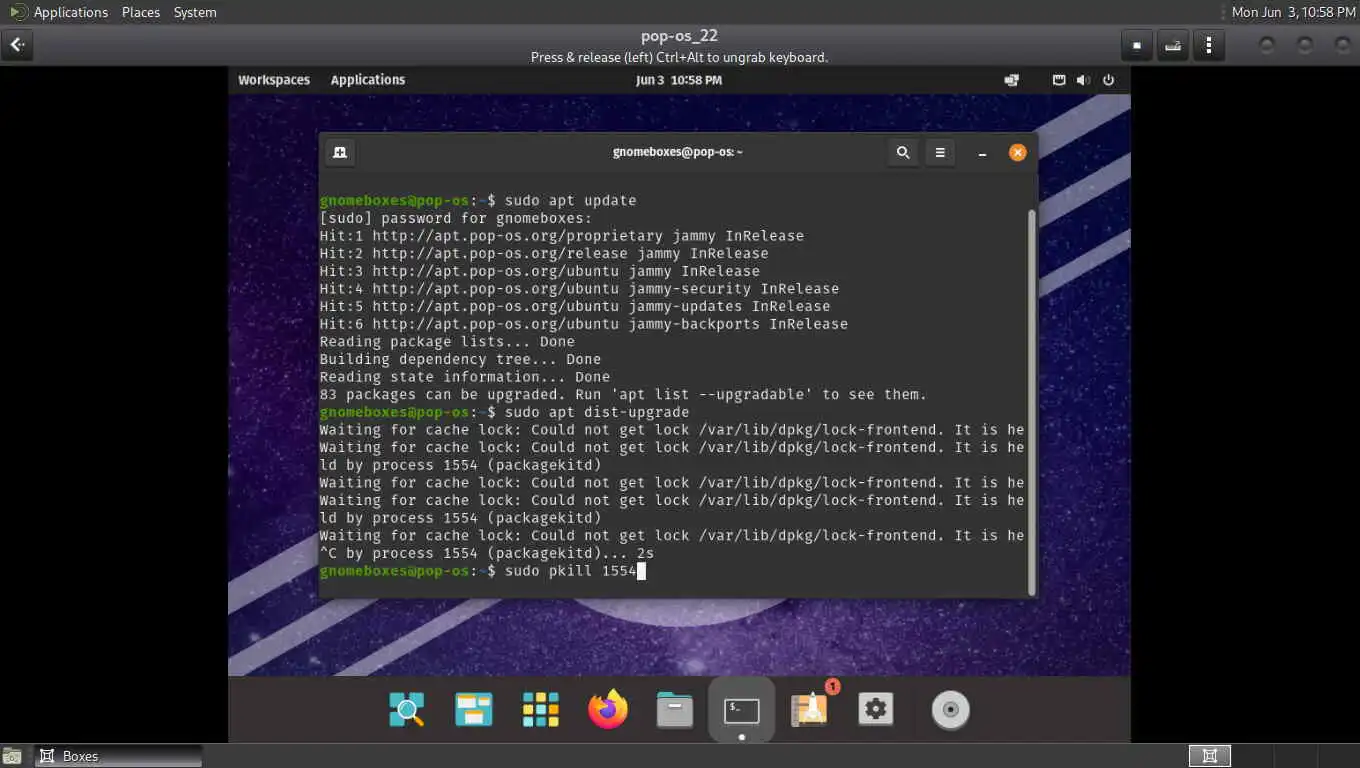Click the host panel icon beside Applications

pyautogui.click(x=18, y=12)
